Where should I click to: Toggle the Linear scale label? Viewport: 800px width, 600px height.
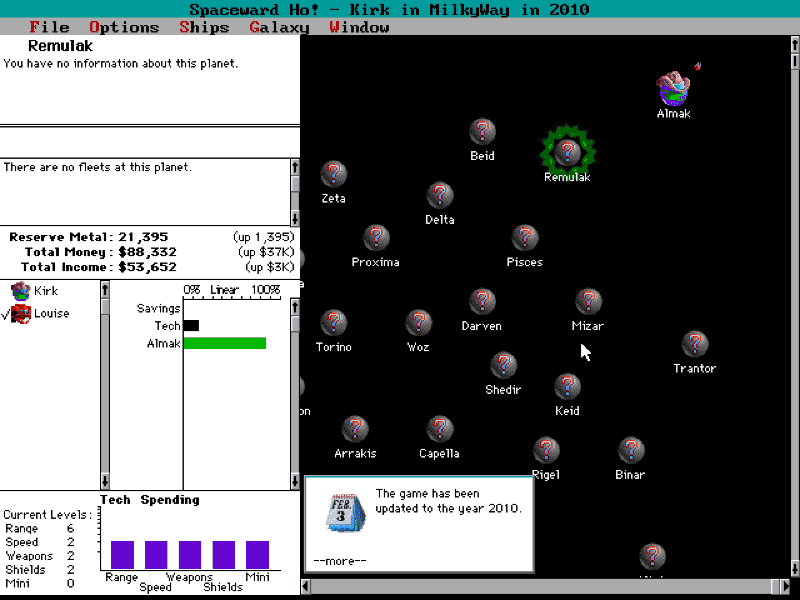(x=224, y=290)
